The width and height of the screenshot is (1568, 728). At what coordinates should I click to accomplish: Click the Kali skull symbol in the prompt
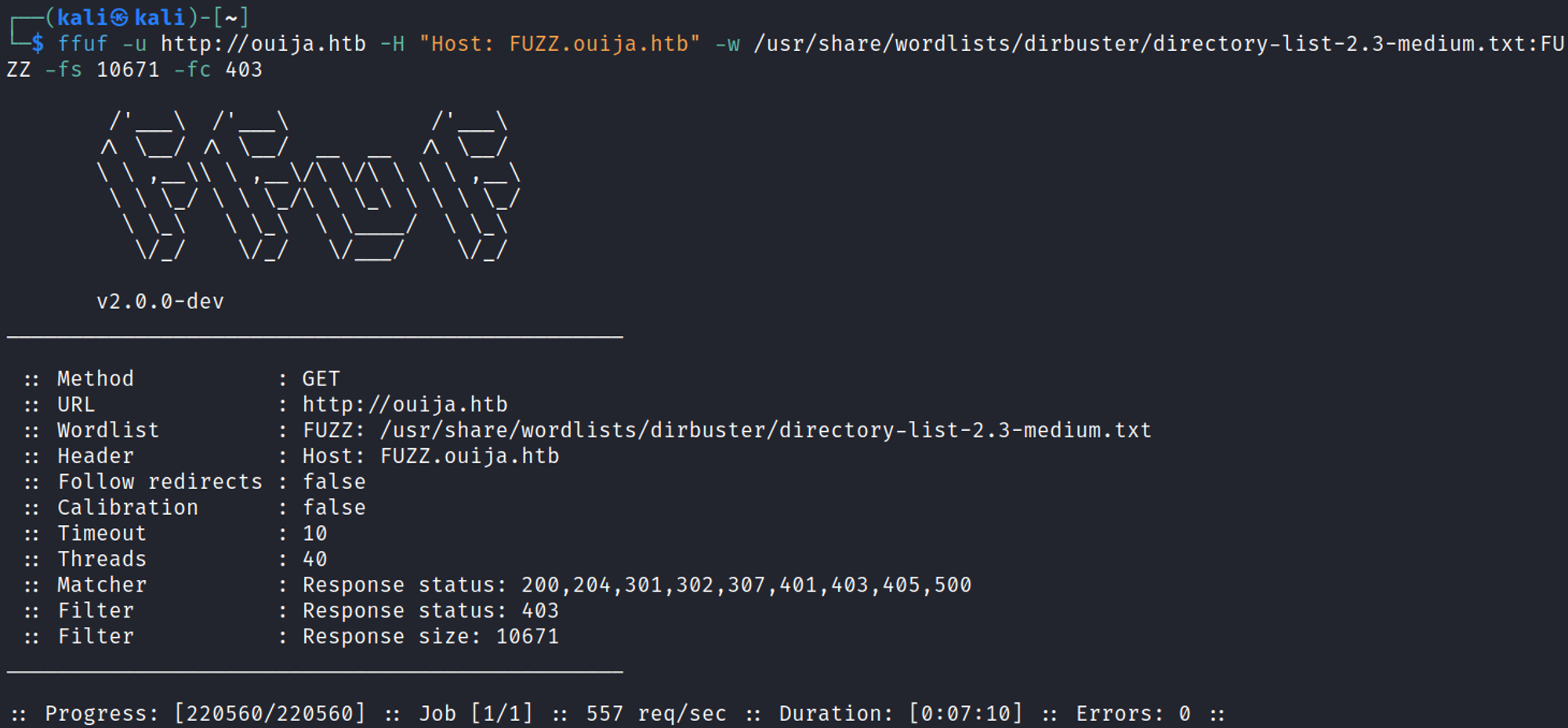[x=119, y=17]
